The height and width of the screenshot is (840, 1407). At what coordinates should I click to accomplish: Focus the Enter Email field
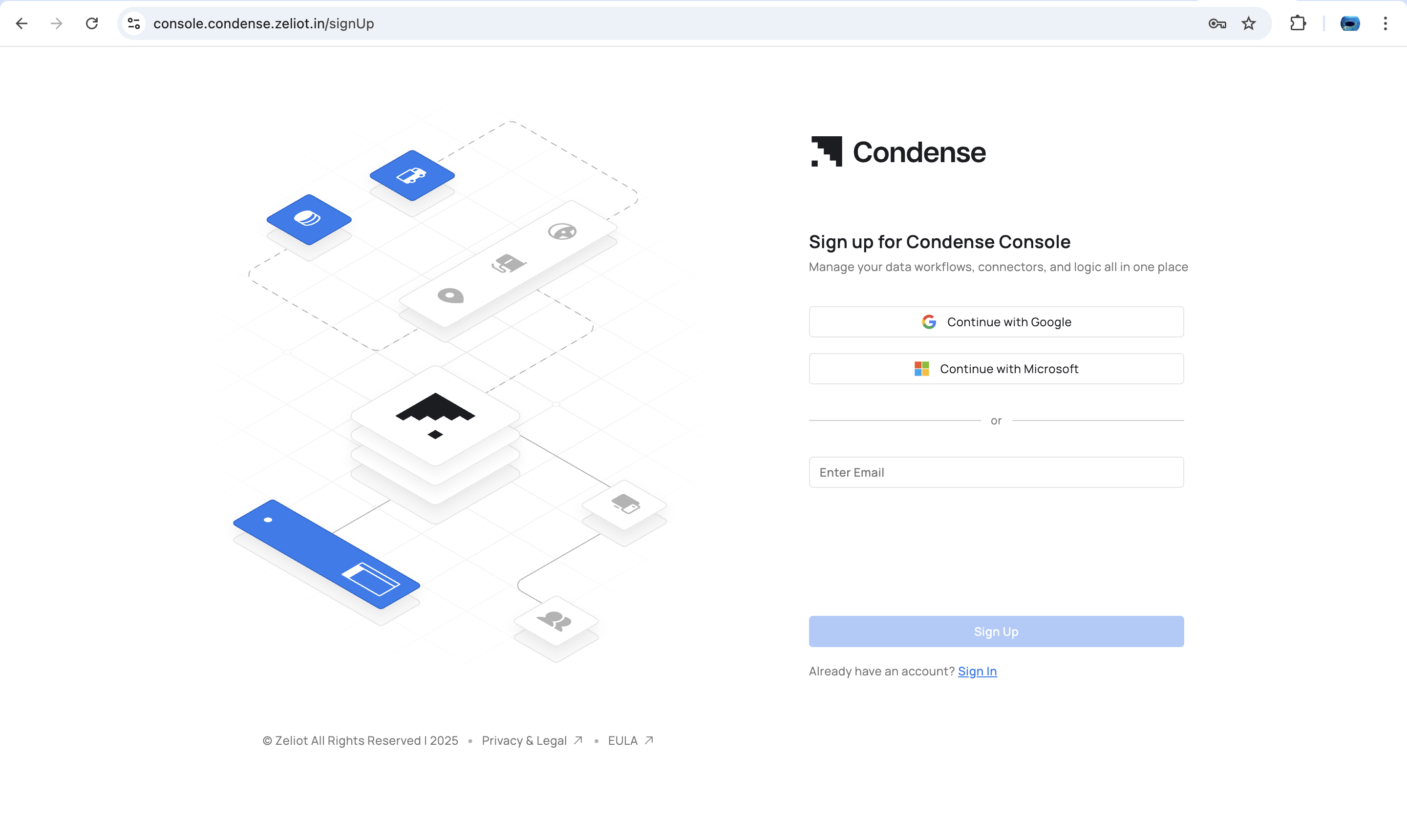coord(996,472)
